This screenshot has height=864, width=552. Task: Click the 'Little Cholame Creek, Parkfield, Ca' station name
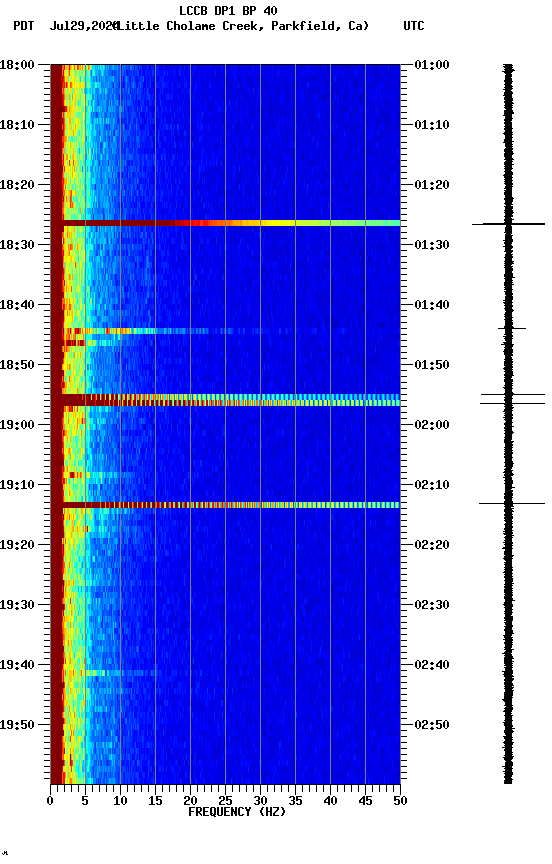click(x=242, y=26)
